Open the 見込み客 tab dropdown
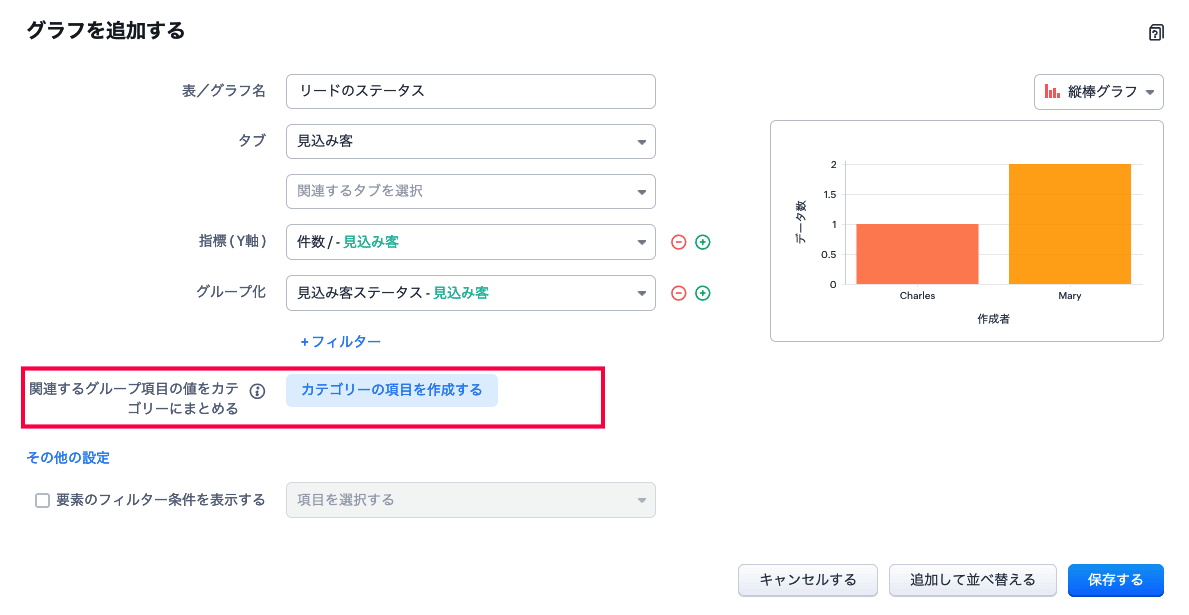 tap(470, 141)
